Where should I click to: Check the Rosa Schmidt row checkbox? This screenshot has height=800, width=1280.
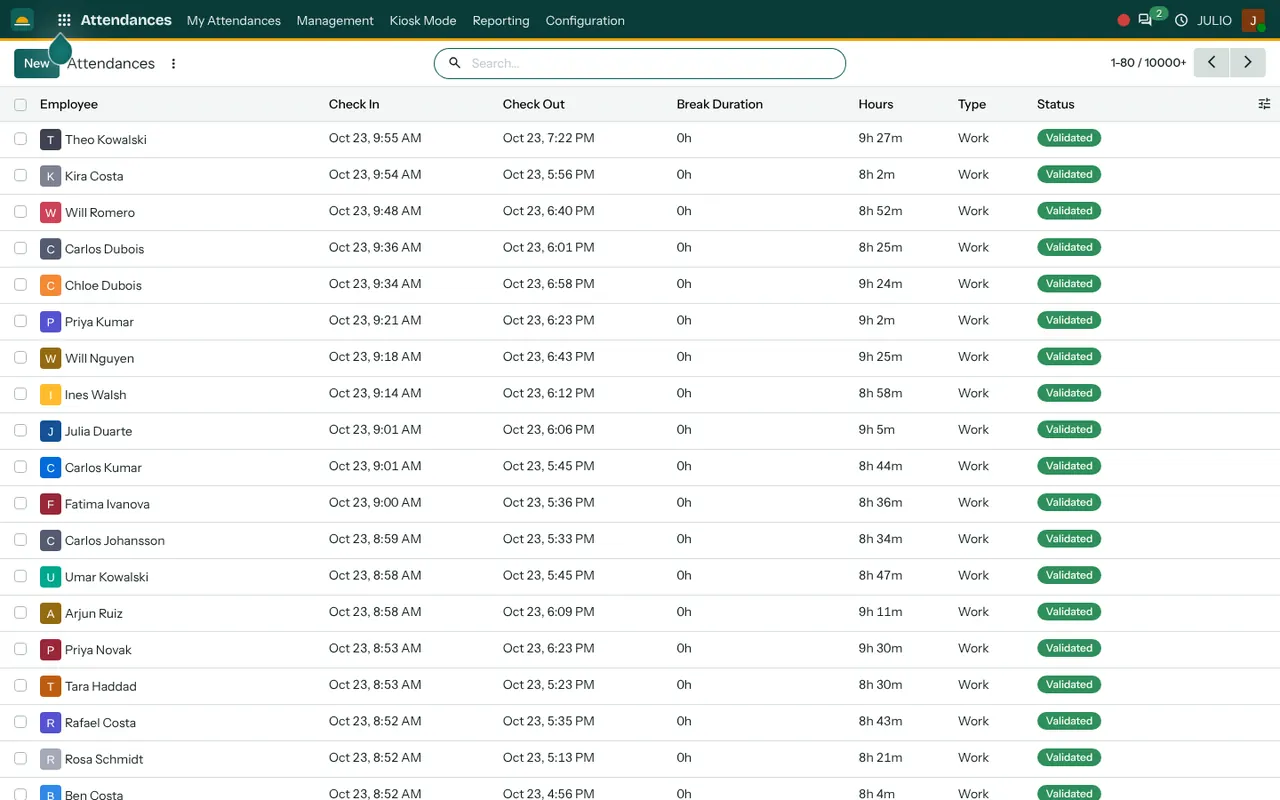pyautogui.click(x=20, y=758)
